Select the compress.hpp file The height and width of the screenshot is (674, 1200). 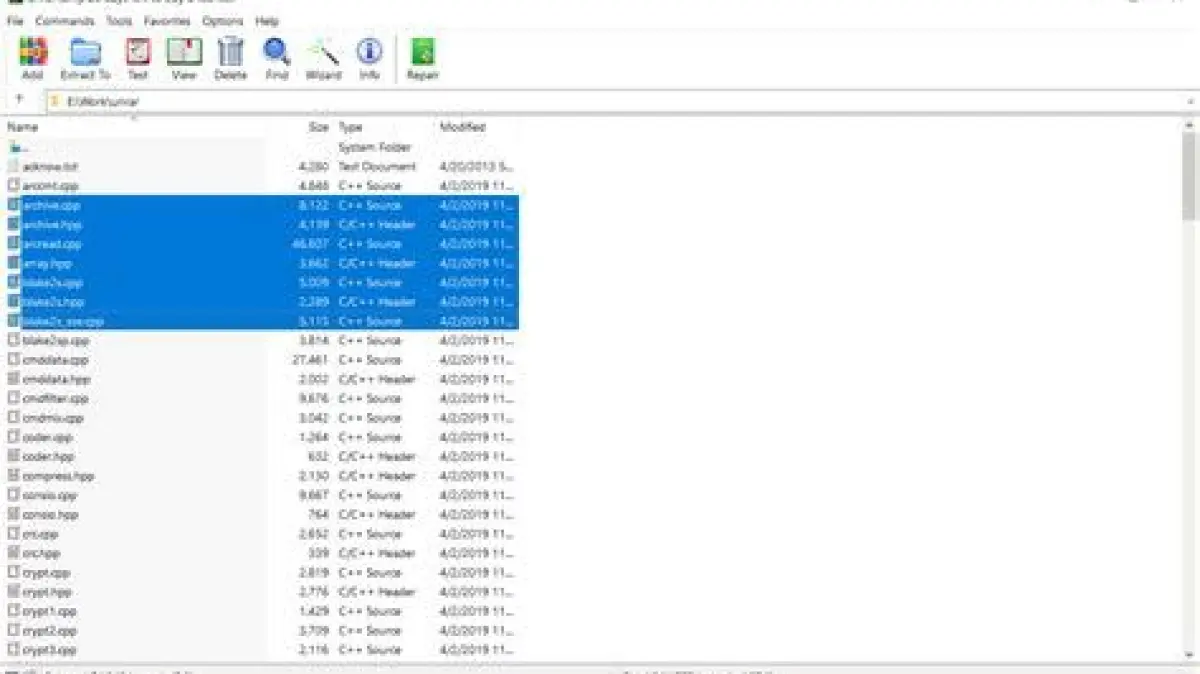(x=58, y=476)
